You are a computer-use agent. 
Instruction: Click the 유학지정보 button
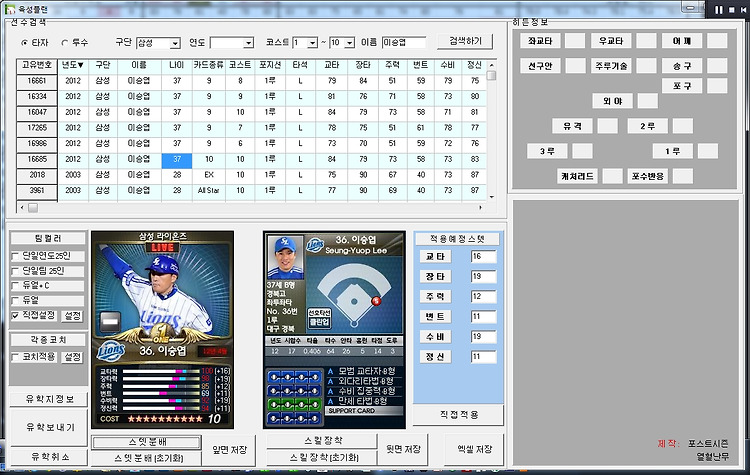pyautogui.click(x=49, y=399)
